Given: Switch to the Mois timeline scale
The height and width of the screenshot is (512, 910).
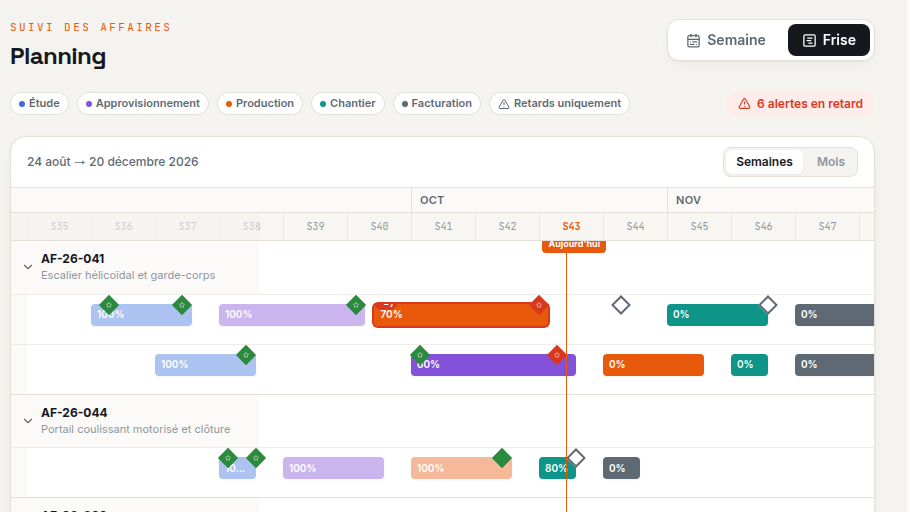Looking at the screenshot, I should (830, 162).
